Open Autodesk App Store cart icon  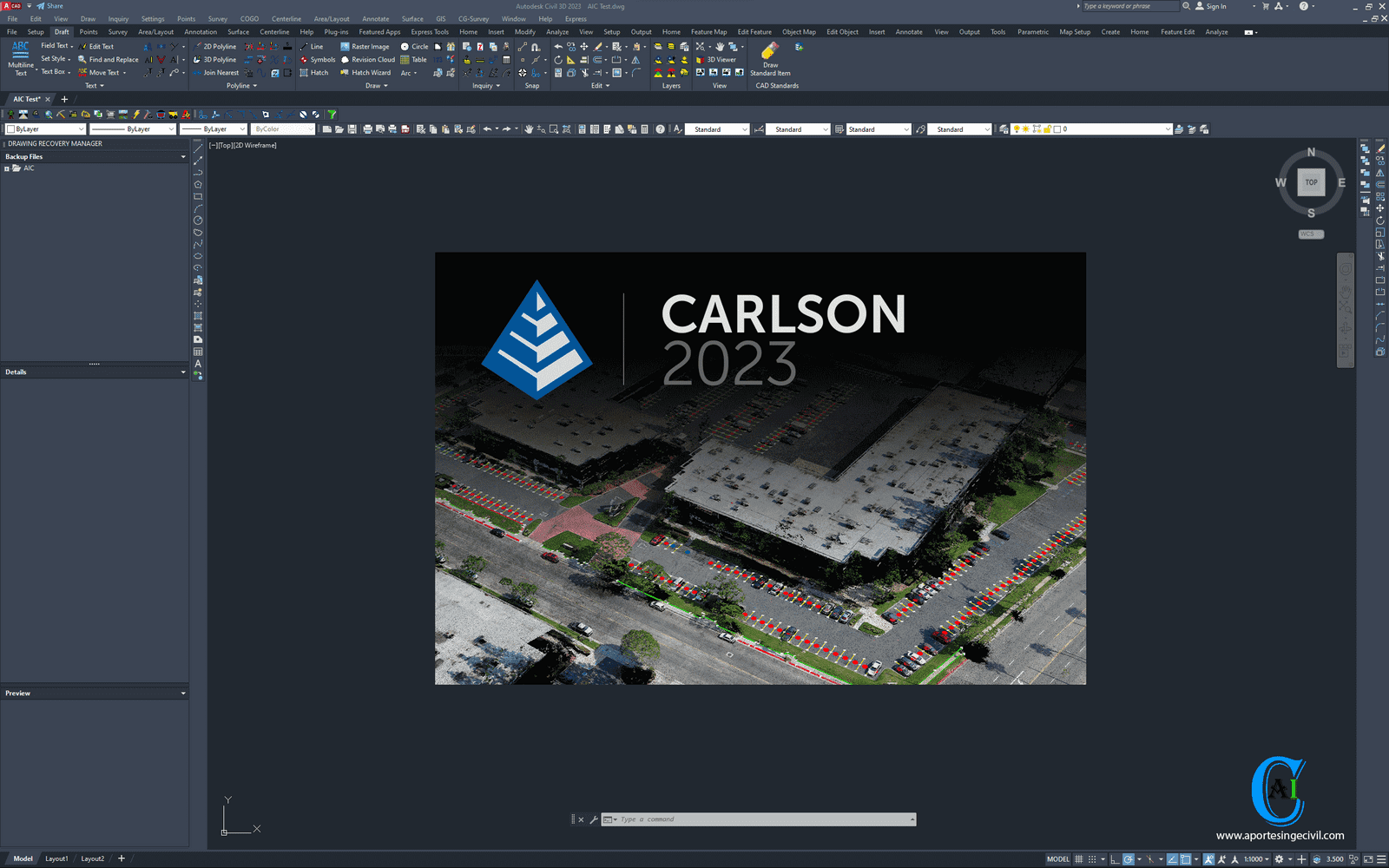tap(1265, 6)
